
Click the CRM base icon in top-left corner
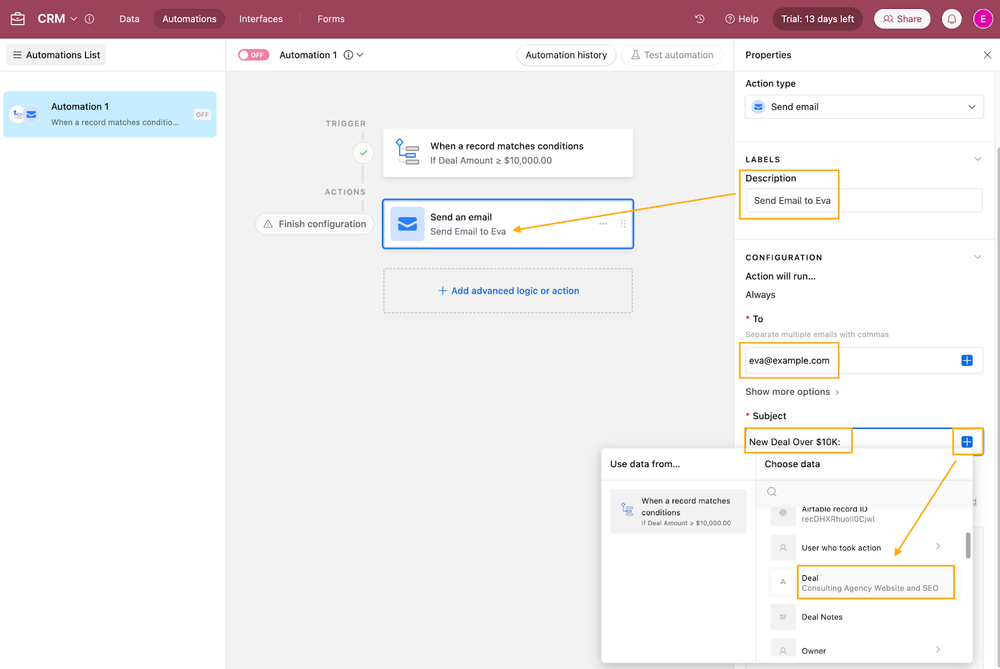16,18
